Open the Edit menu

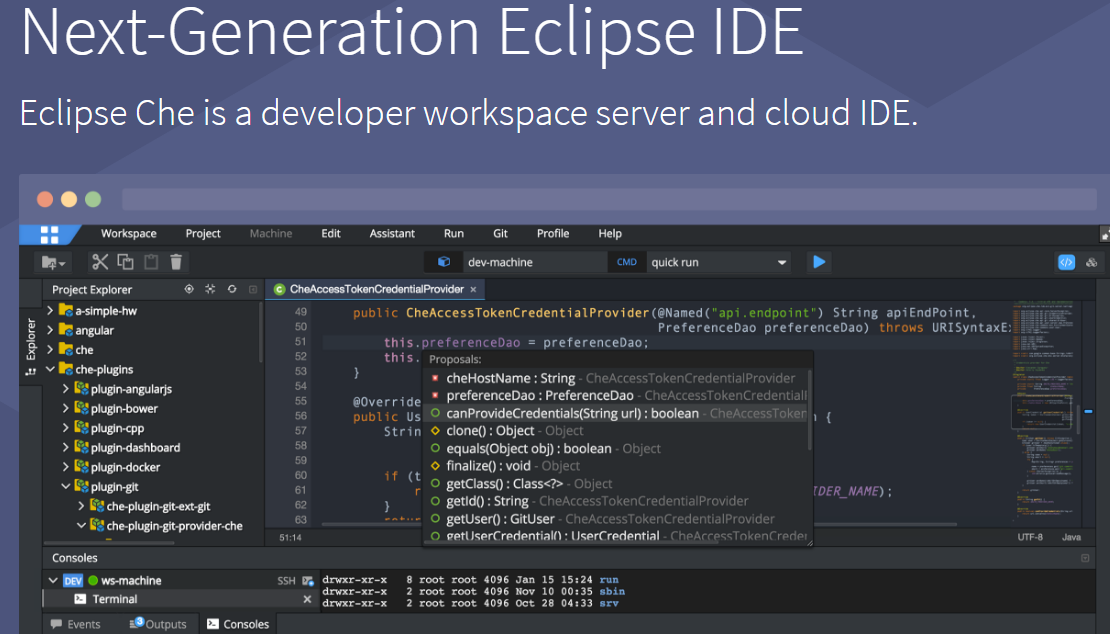click(x=331, y=234)
